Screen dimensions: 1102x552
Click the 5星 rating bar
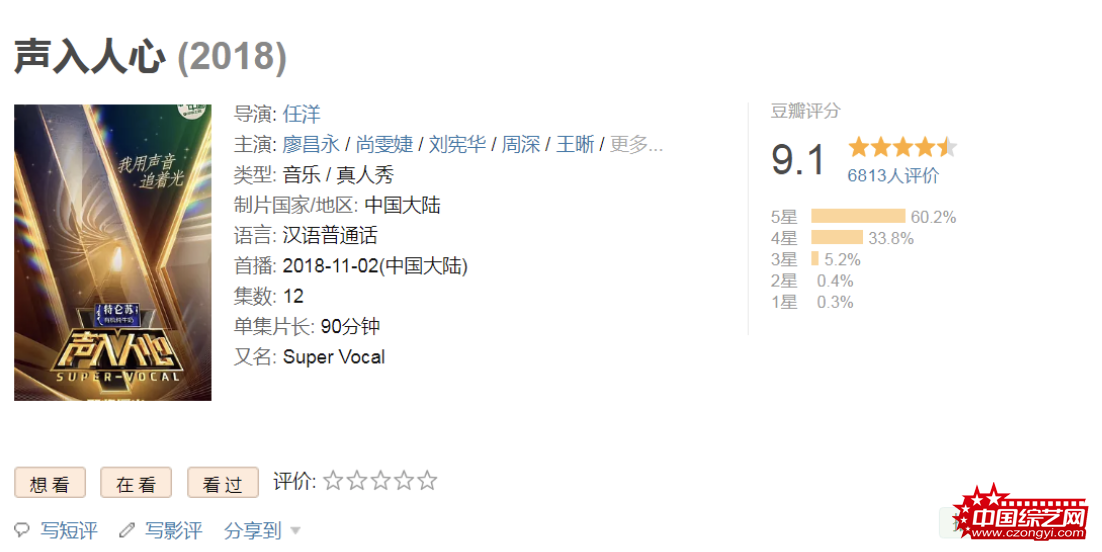[858, 216]
